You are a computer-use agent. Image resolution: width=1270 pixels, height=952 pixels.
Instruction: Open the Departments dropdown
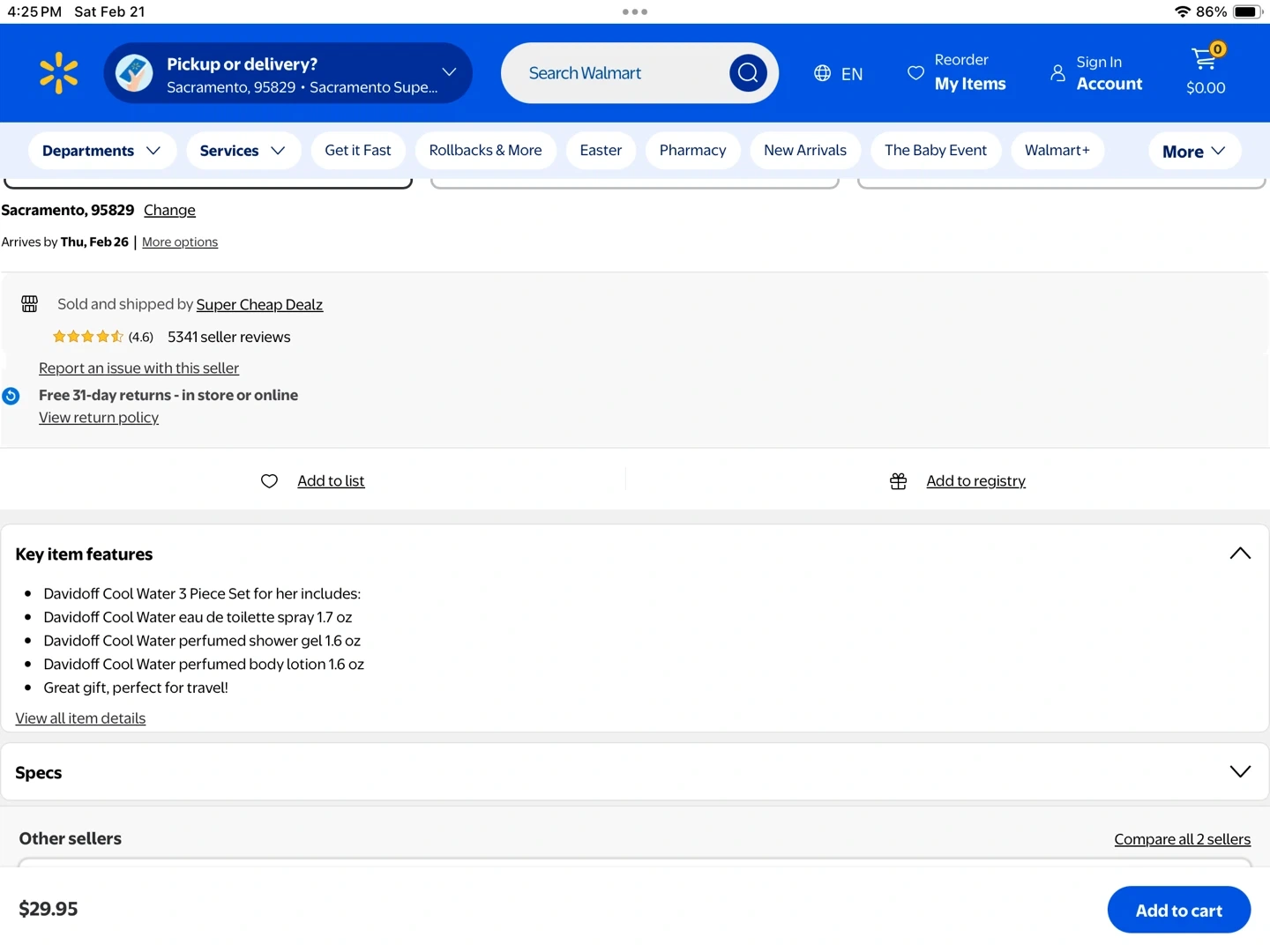(x=101, y=151)
